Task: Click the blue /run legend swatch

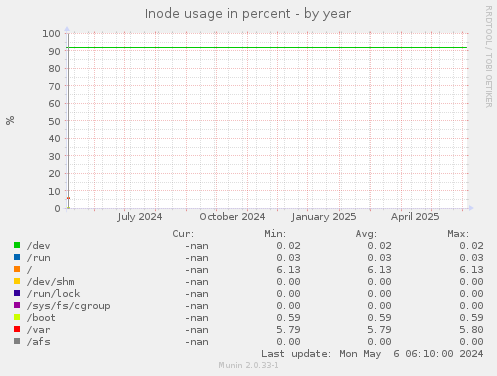Action: (17, 257)
